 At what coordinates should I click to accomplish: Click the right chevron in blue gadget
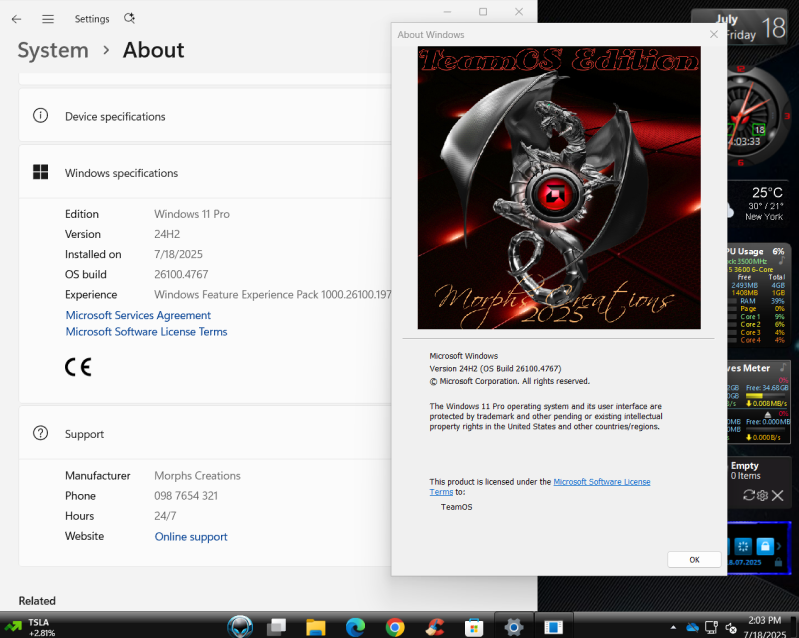click(x=779, y=546)
